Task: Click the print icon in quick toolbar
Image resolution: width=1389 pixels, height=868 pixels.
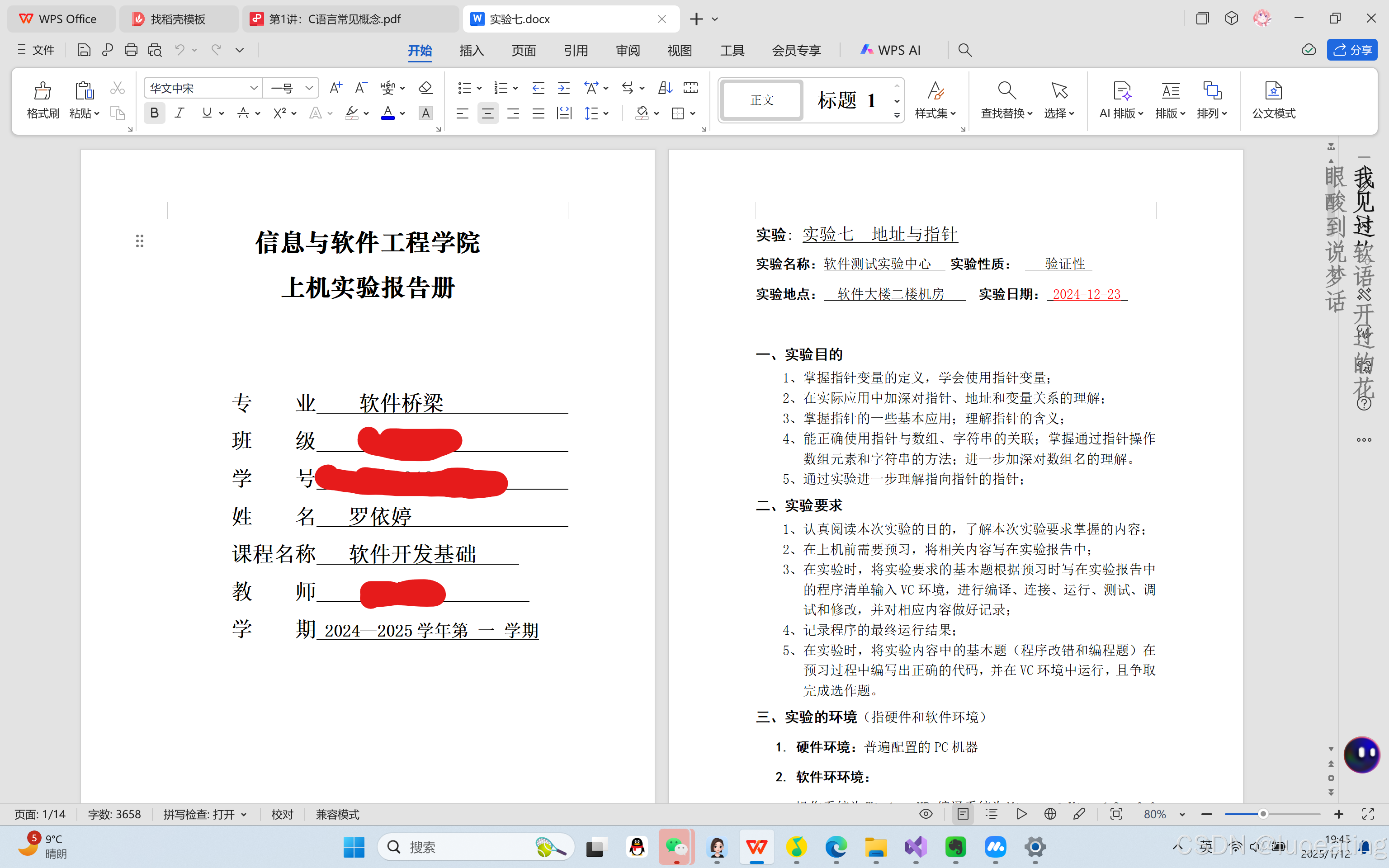Action: pos(131,51)
